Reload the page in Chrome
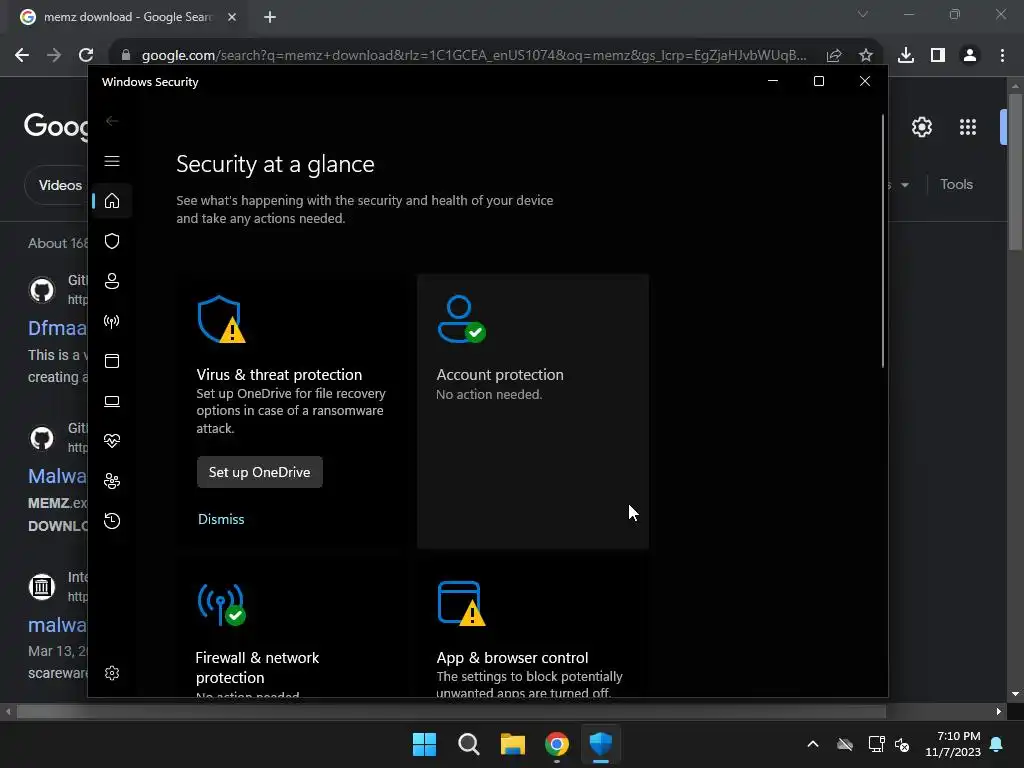This screenshot has height=768, width=1024. point(86,55)
